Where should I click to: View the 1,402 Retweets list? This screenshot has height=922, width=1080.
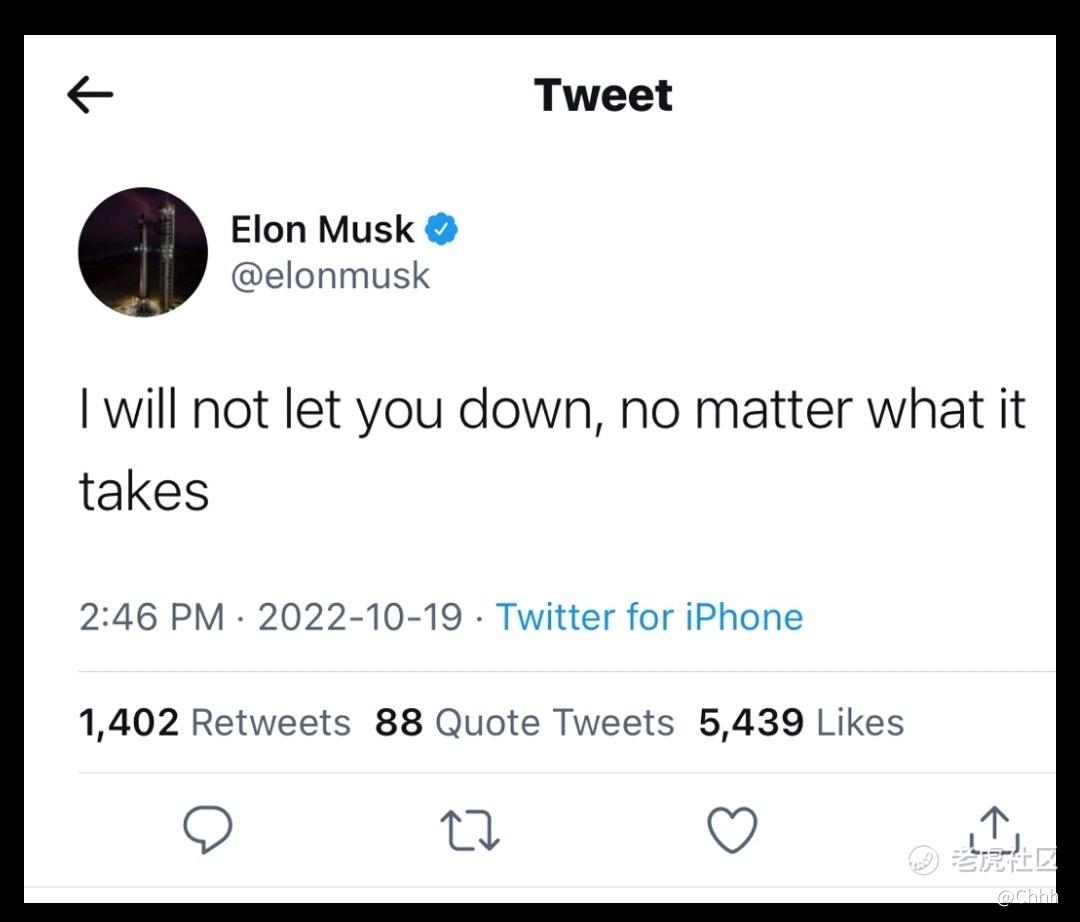tap(214, 722)
